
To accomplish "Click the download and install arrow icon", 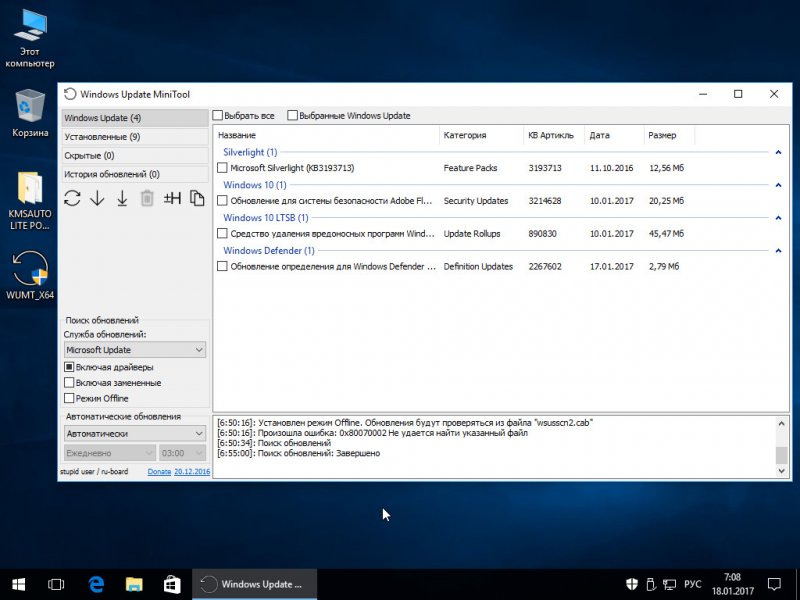I will (x=122, y=198).
